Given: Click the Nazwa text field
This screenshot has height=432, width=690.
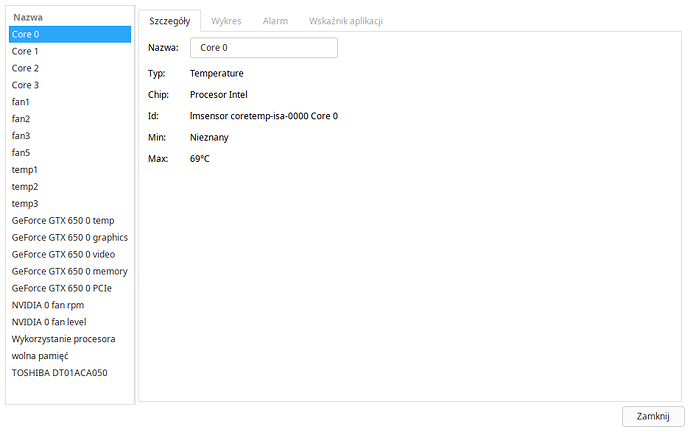Looking at the screenshot, I should click(264, 47).
